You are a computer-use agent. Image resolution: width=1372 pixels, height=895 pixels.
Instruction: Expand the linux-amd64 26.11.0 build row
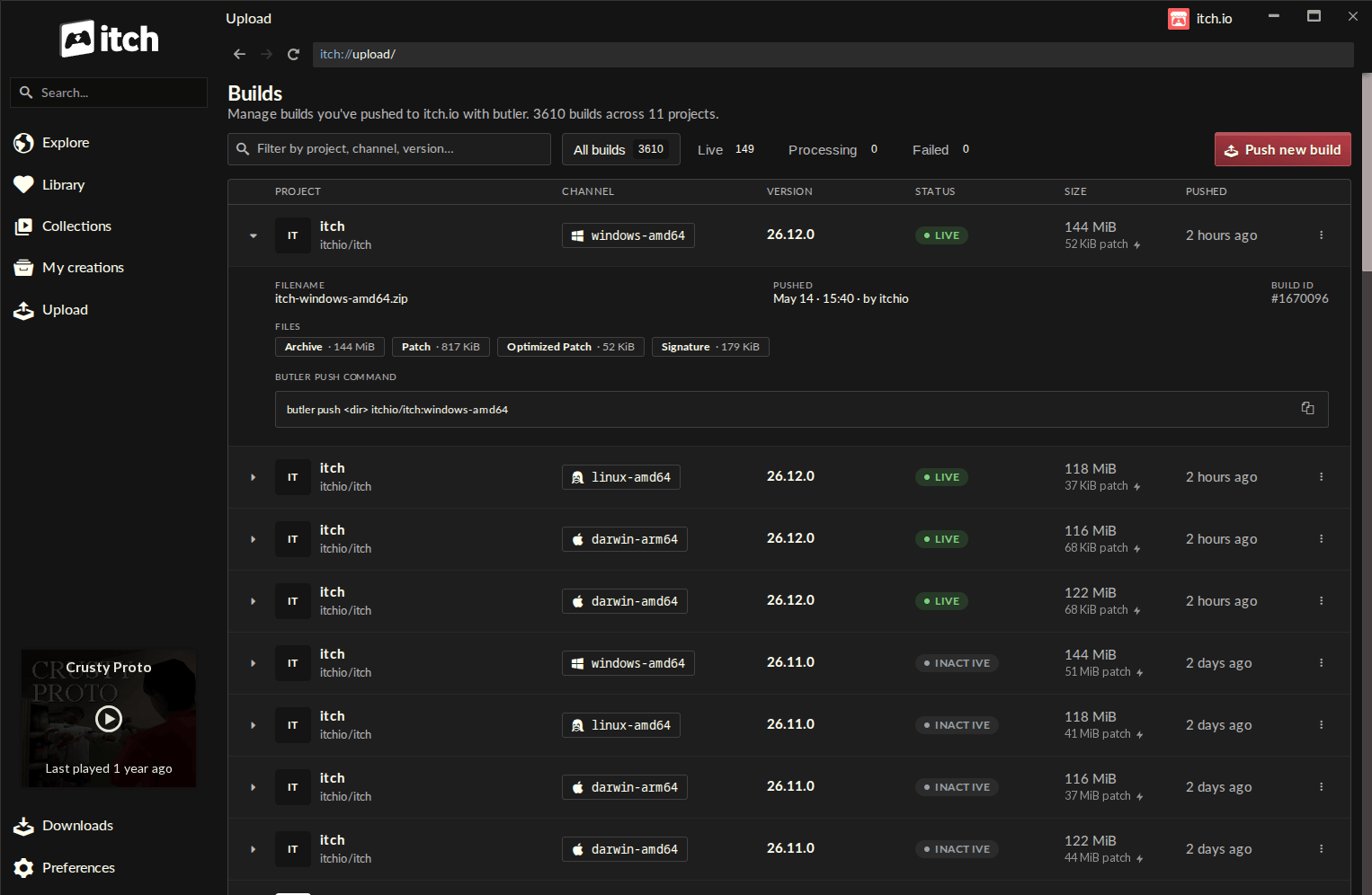click(254, 725)
